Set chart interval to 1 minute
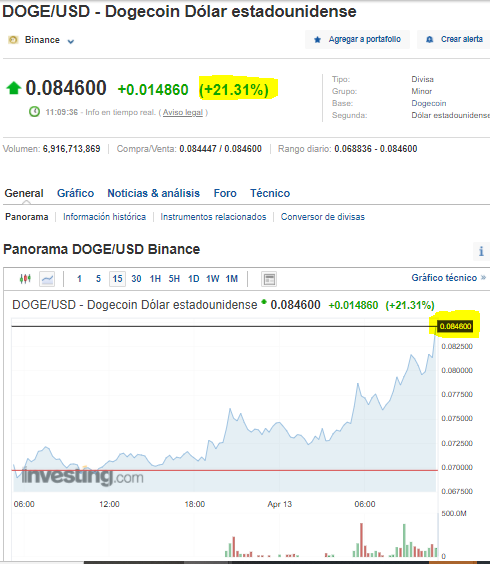Image resolution: width=490 pixels, height=564 pixels. (x=79, y=279)
